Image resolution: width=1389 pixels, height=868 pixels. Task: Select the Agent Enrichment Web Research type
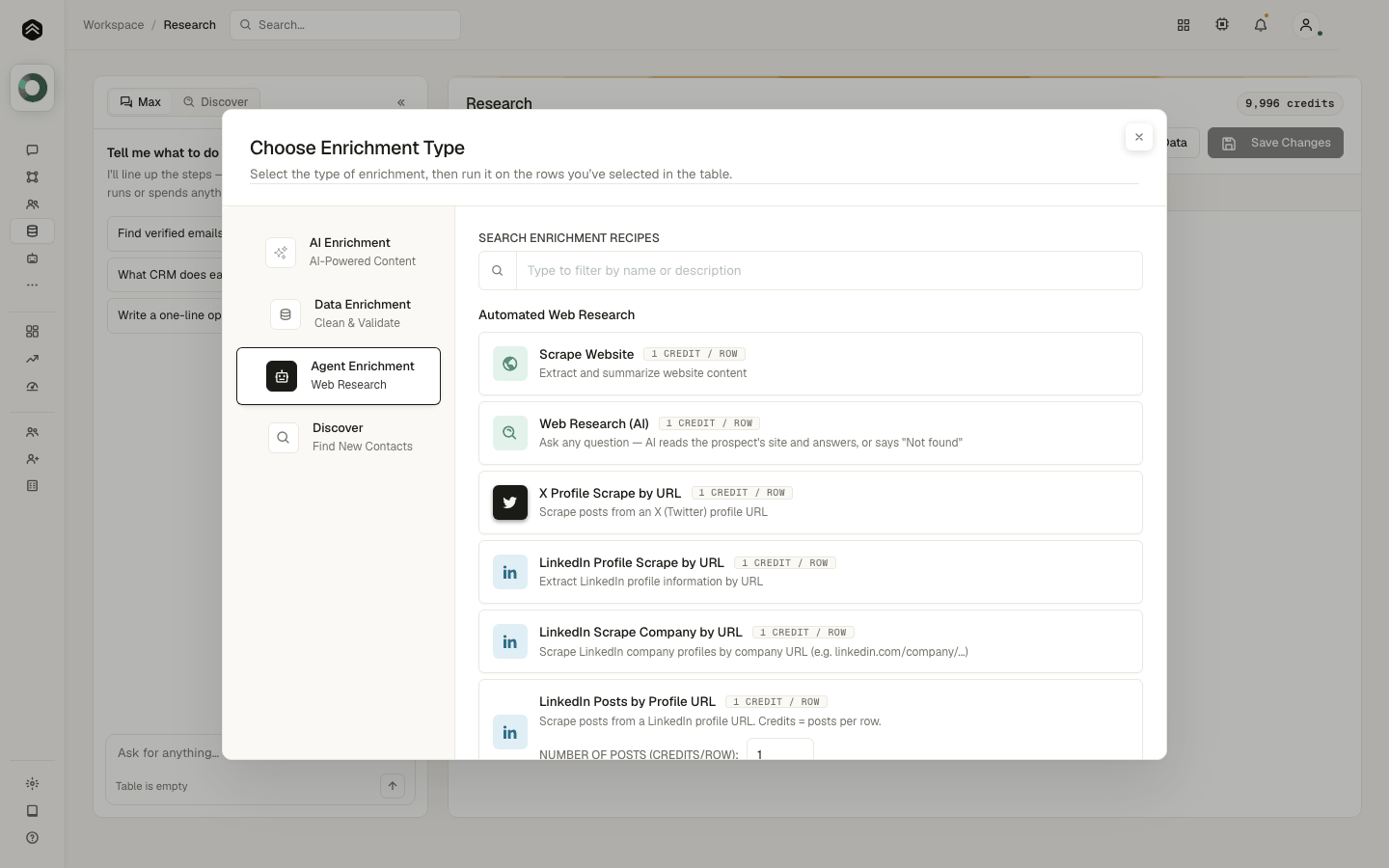(339, 376)
